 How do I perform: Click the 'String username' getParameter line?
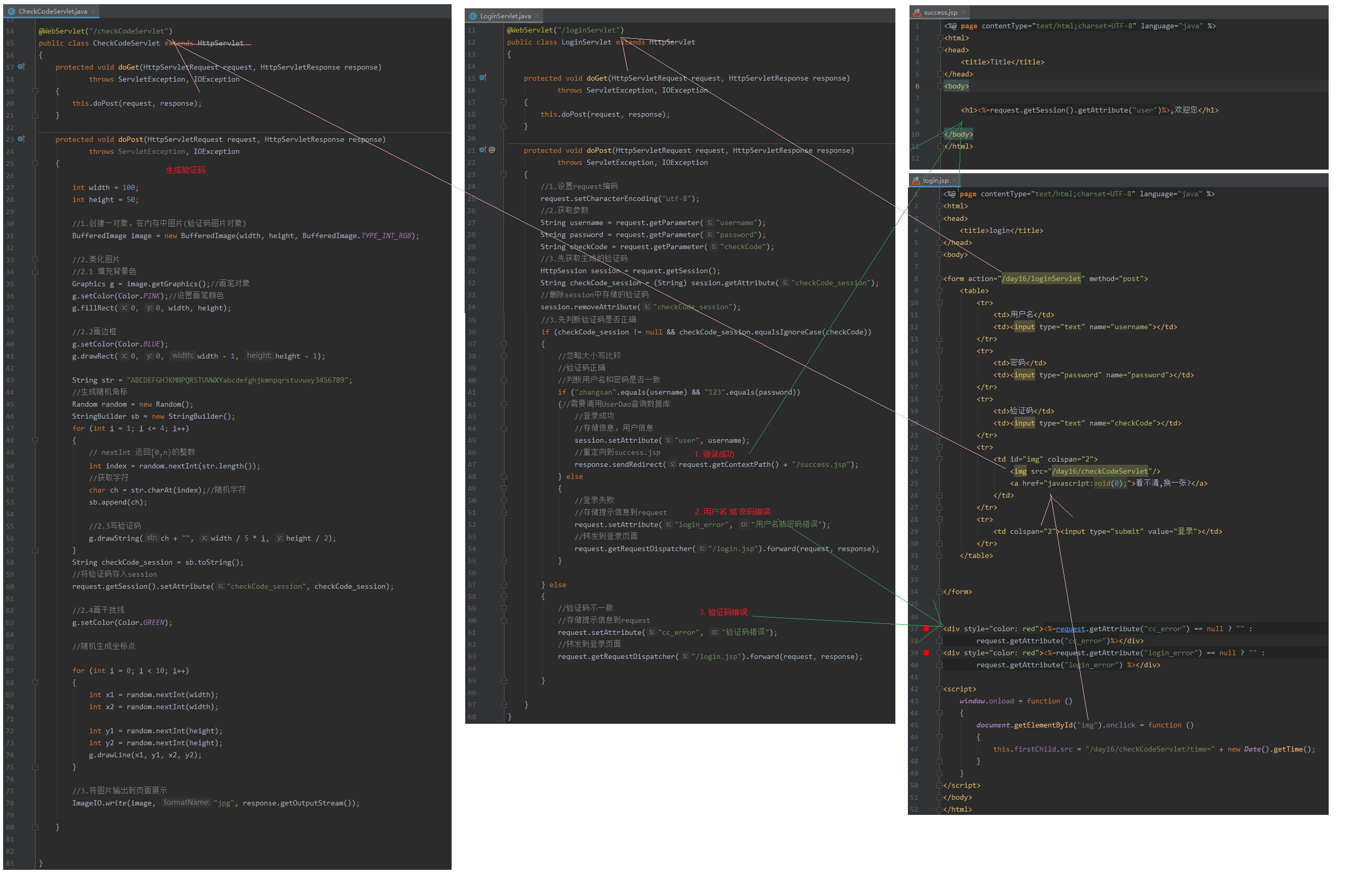pyautogui.click(x=653, y=223)
